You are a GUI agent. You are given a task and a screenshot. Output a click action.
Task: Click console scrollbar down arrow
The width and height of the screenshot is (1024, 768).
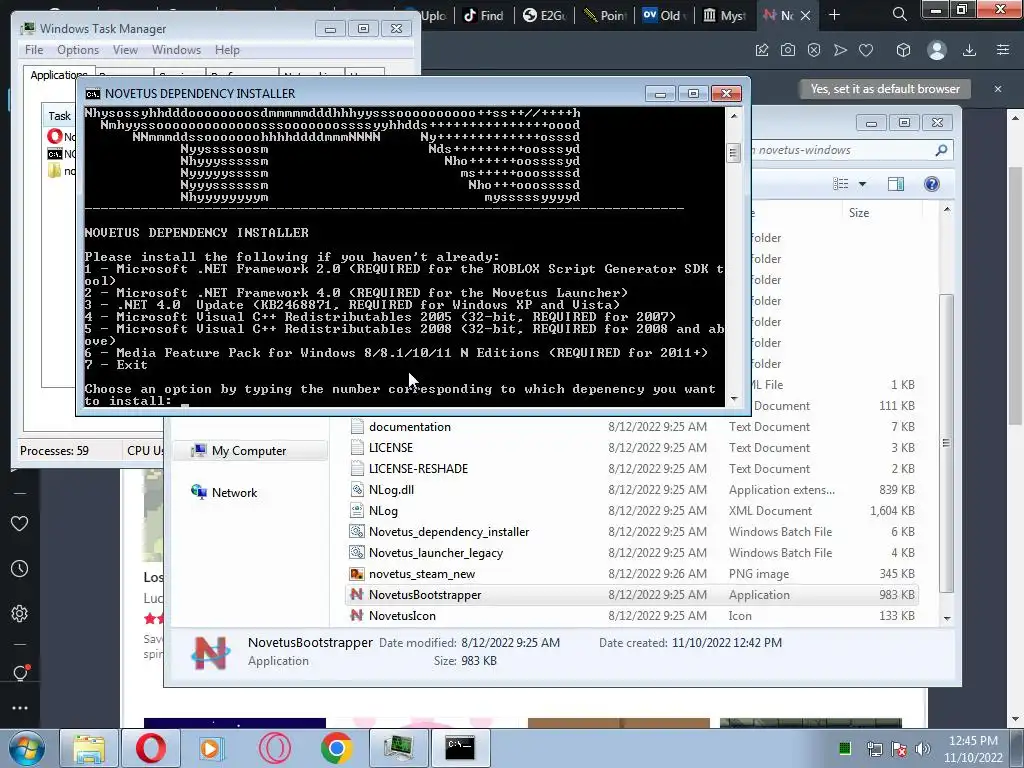pos(734,398)
